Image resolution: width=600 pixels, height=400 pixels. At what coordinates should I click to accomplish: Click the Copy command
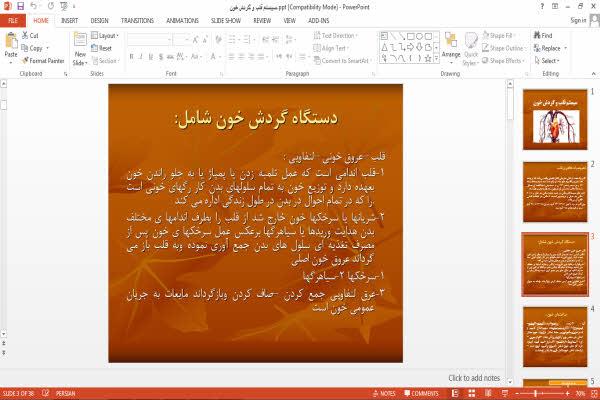32,48
